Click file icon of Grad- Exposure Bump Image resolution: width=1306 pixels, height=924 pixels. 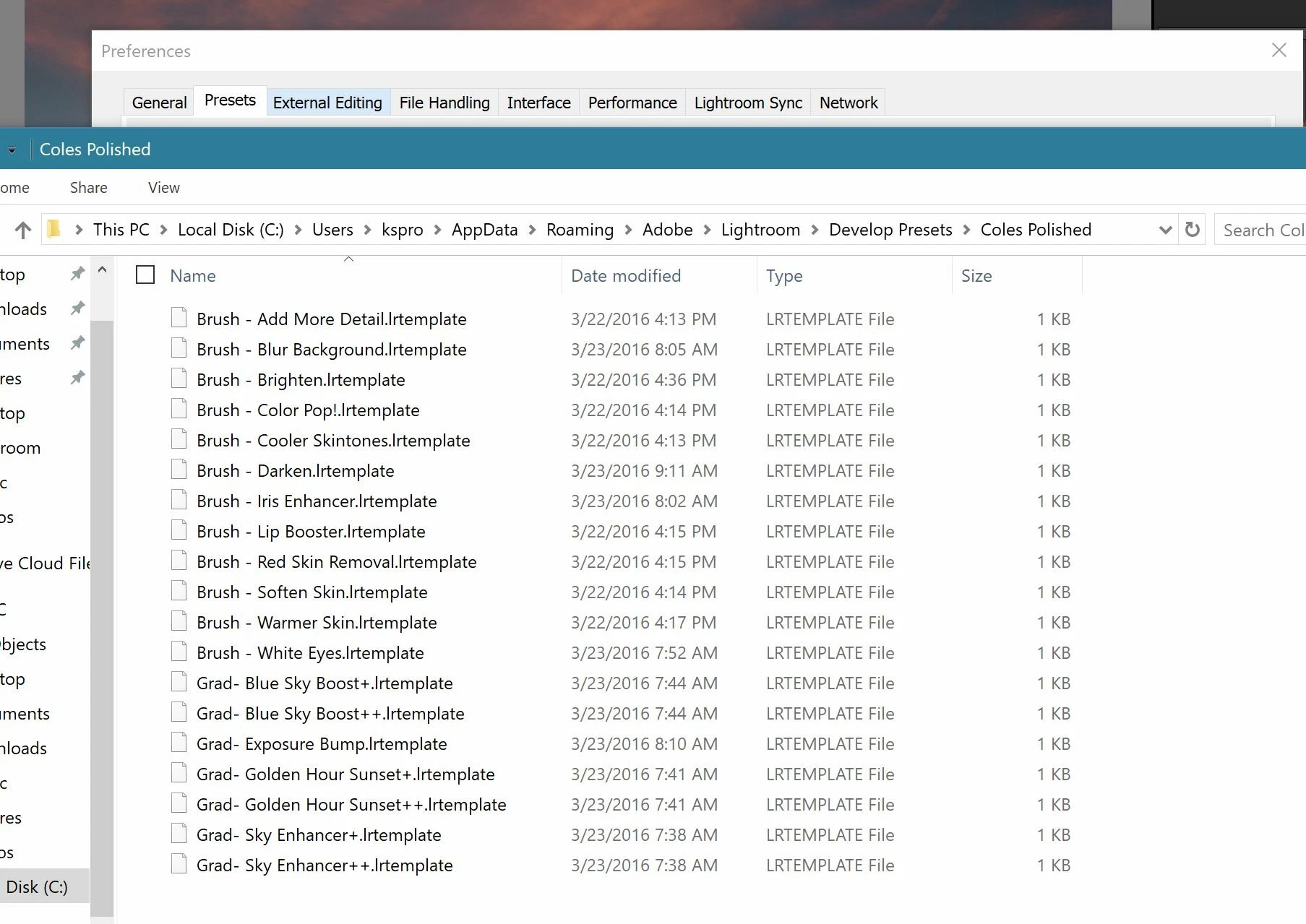[x=179, y=743]
